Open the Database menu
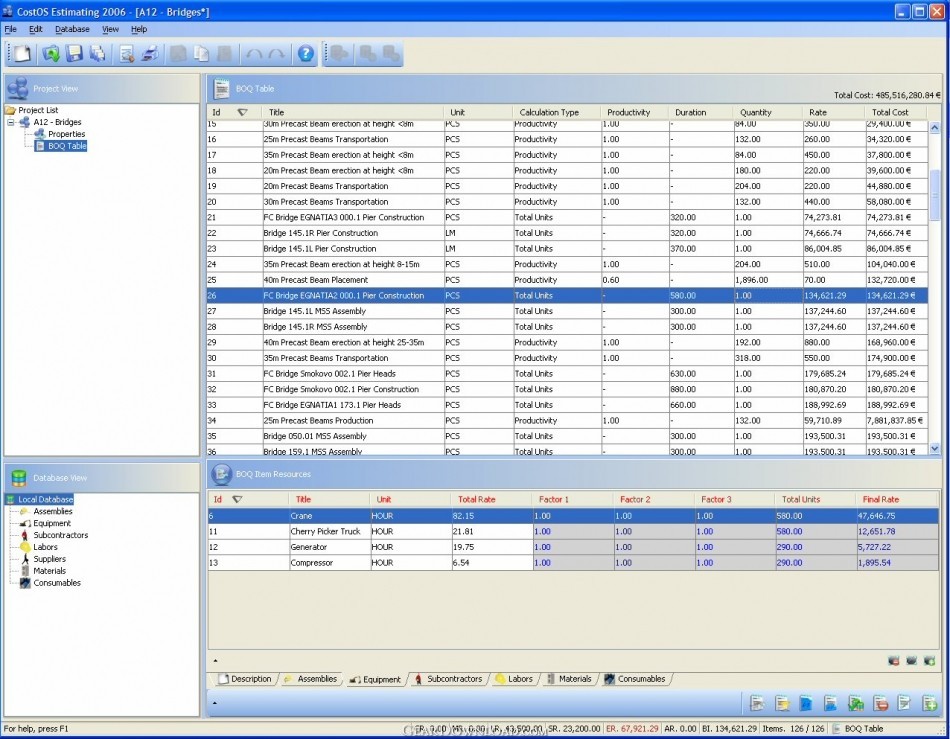This screenshot has width=950, height=739. pyautogui.click(x=72, y=29)
